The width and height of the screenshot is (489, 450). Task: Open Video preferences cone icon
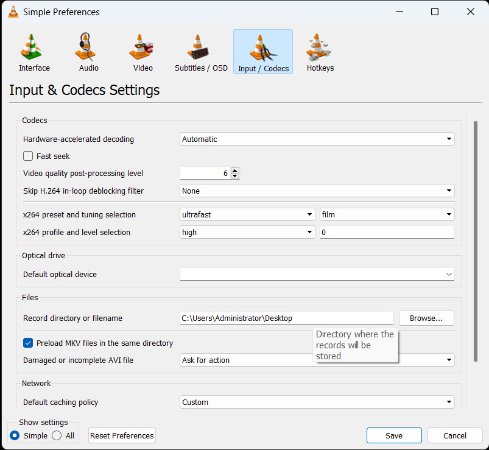point(141,47)
